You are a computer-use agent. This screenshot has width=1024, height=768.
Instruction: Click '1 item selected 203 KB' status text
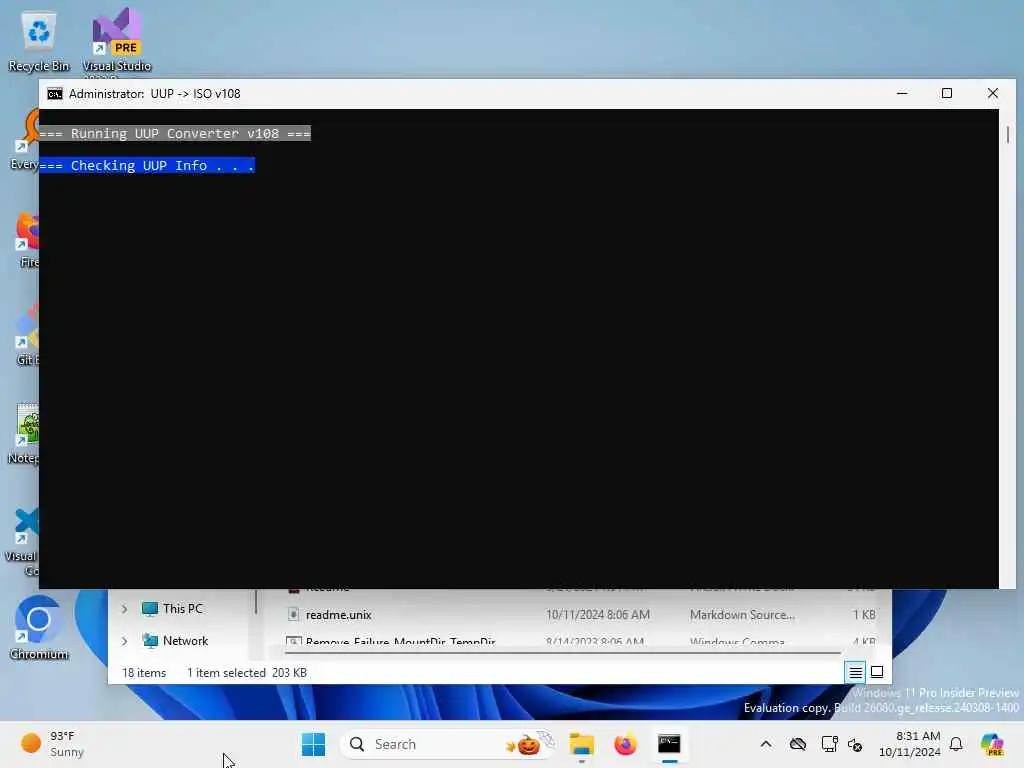[247, 673]
